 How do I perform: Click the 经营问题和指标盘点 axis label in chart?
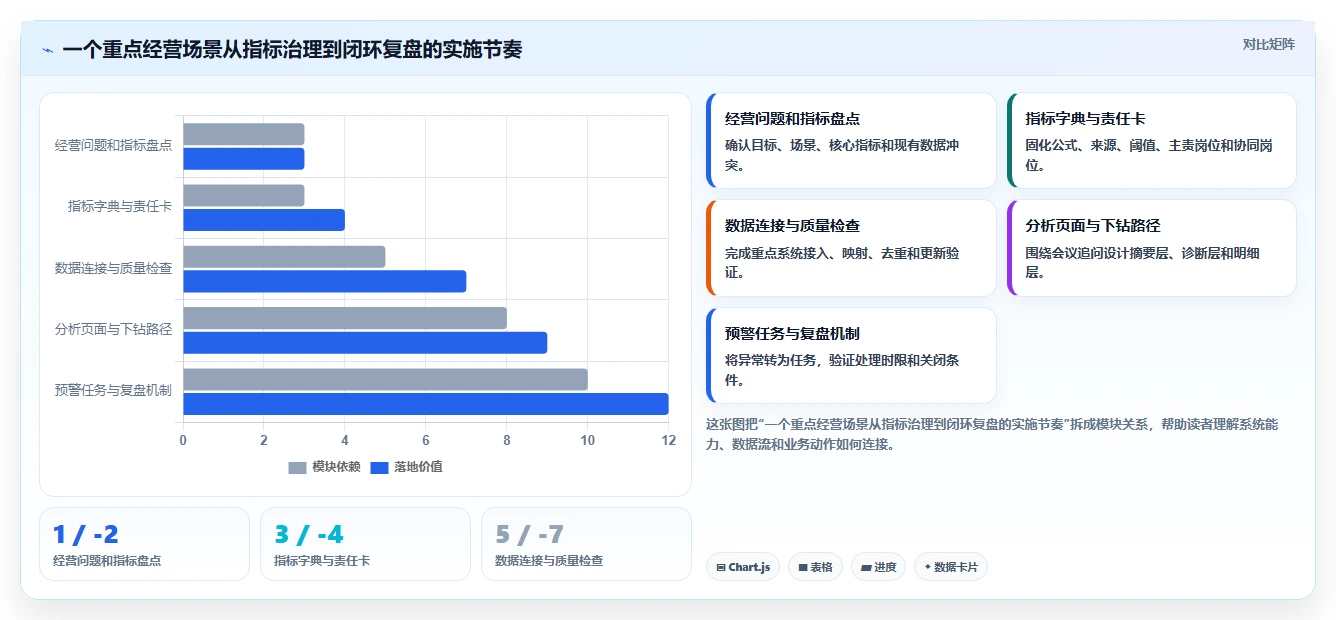[113, 146]
